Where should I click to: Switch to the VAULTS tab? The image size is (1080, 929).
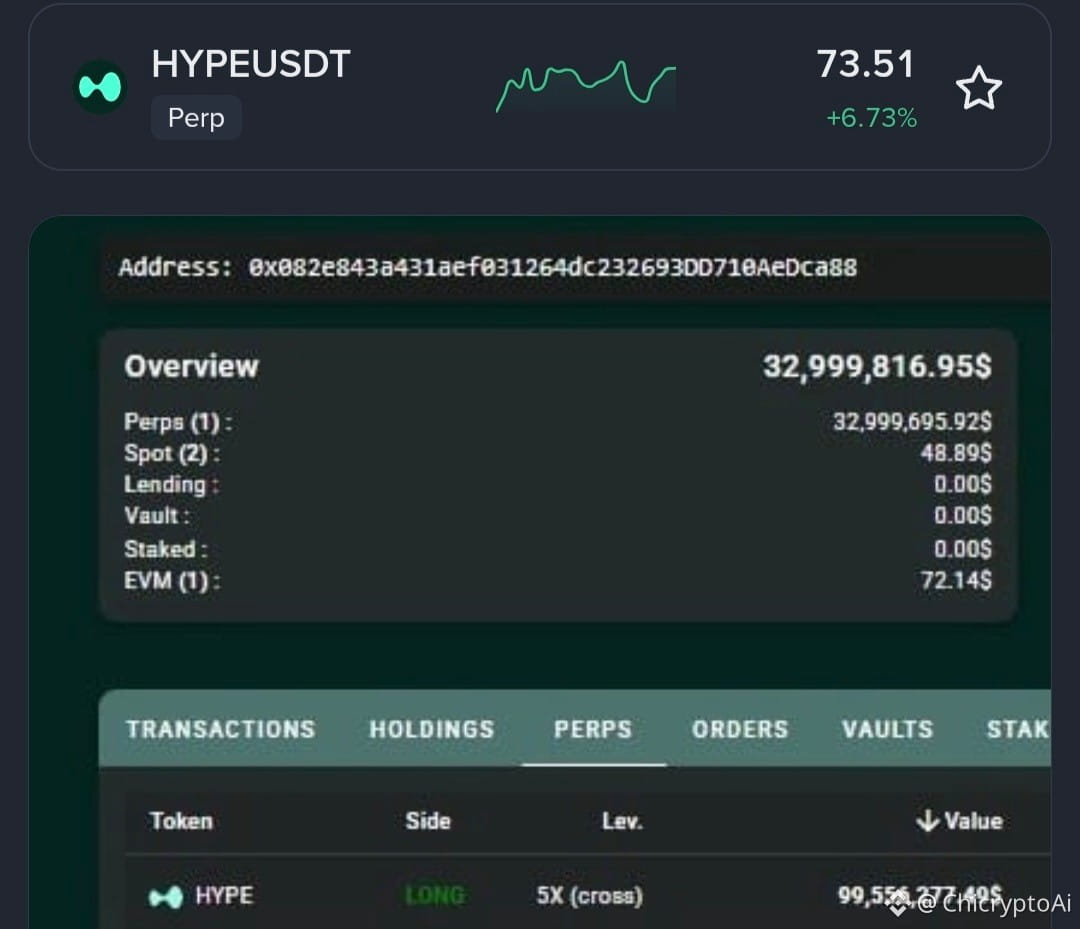click(x=888, y=729)
